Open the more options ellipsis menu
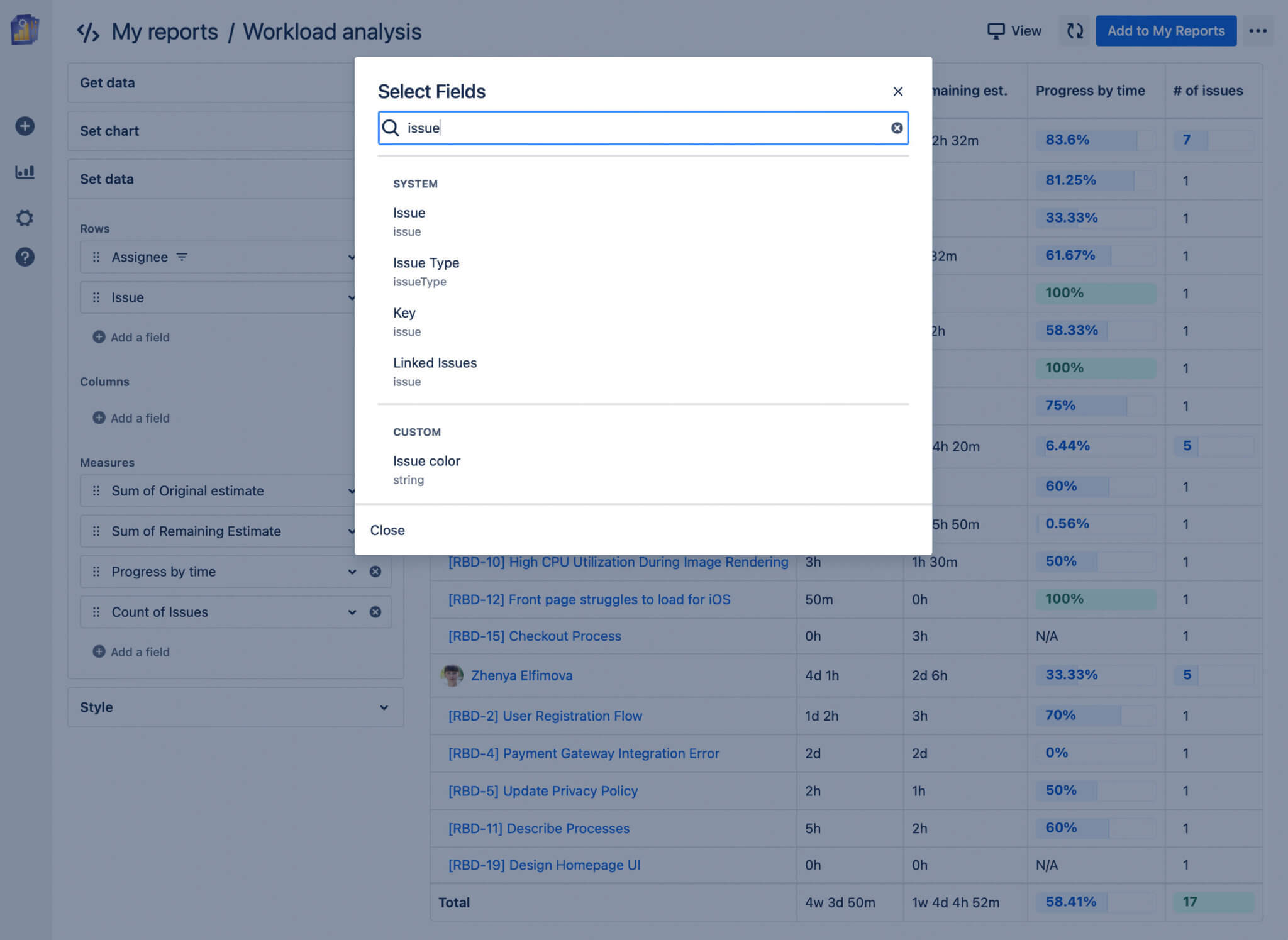Viewport: 1288px width, 940px height. pyautogui.click(x=1258, y=30)
